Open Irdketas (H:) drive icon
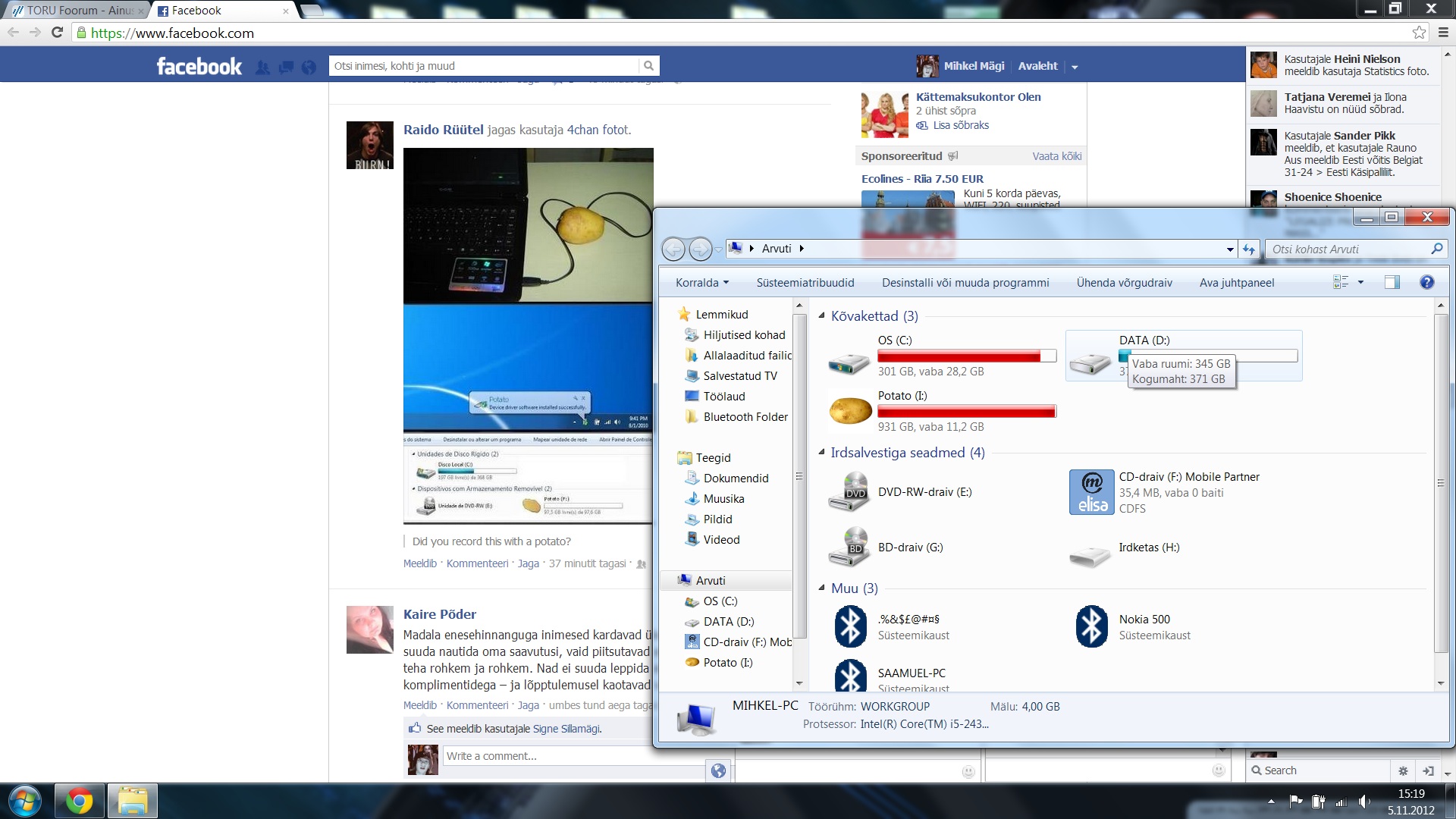1456x819 pixels. click(1090, 557)
